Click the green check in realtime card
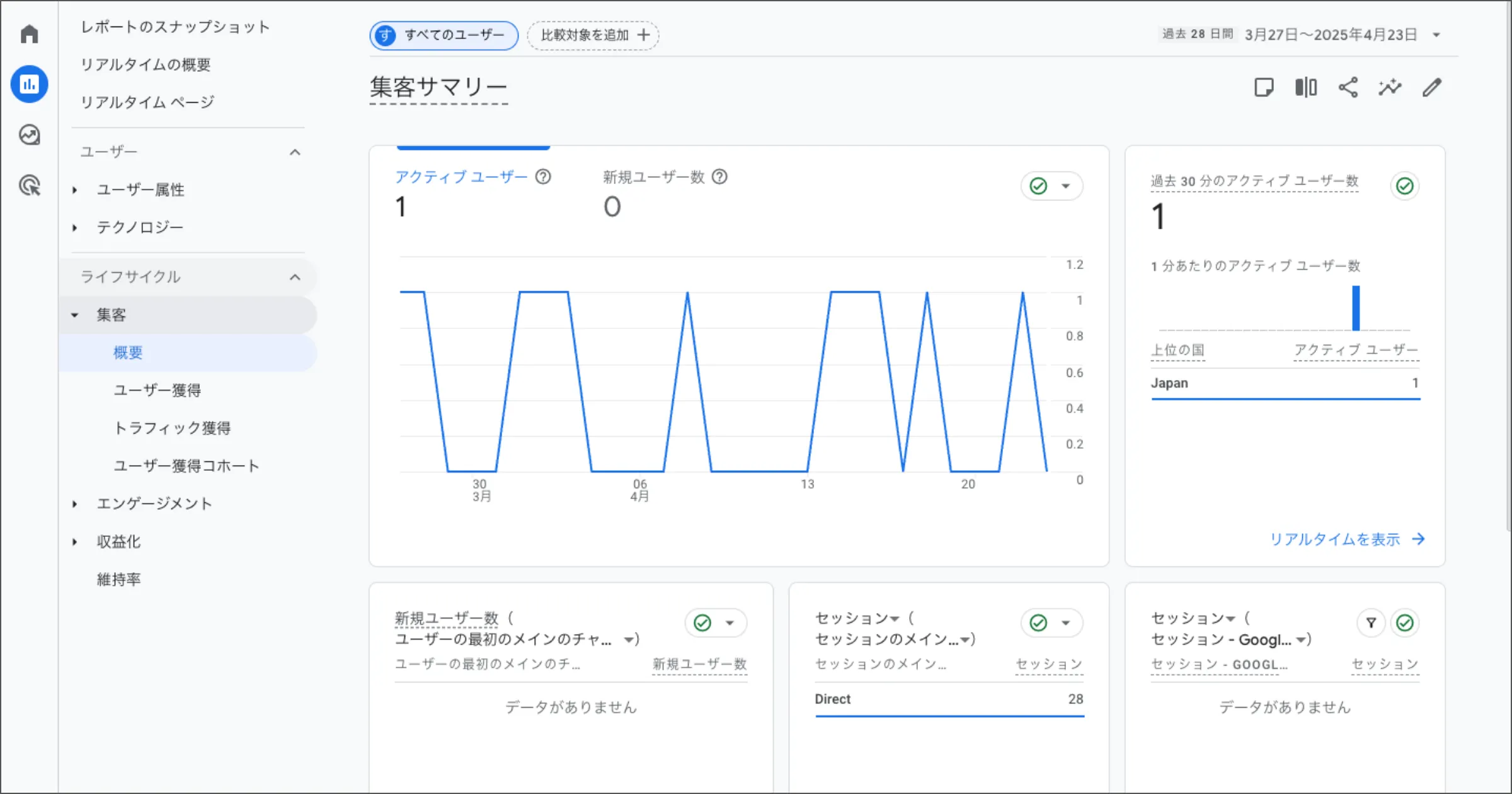This screenshot has height=794, width=1512. click(1405, 186)
